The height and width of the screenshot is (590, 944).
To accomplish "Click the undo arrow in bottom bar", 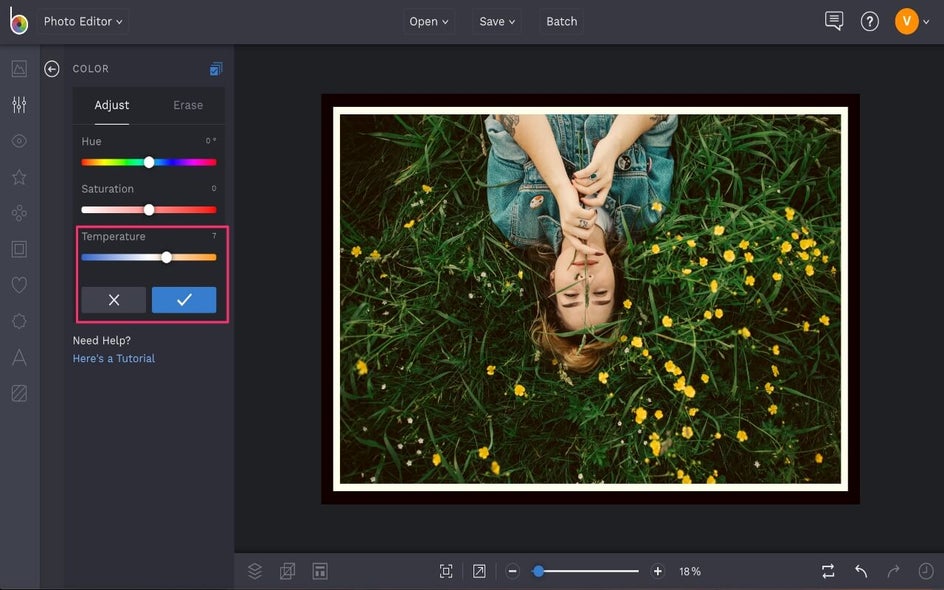I will coord(861,571).
